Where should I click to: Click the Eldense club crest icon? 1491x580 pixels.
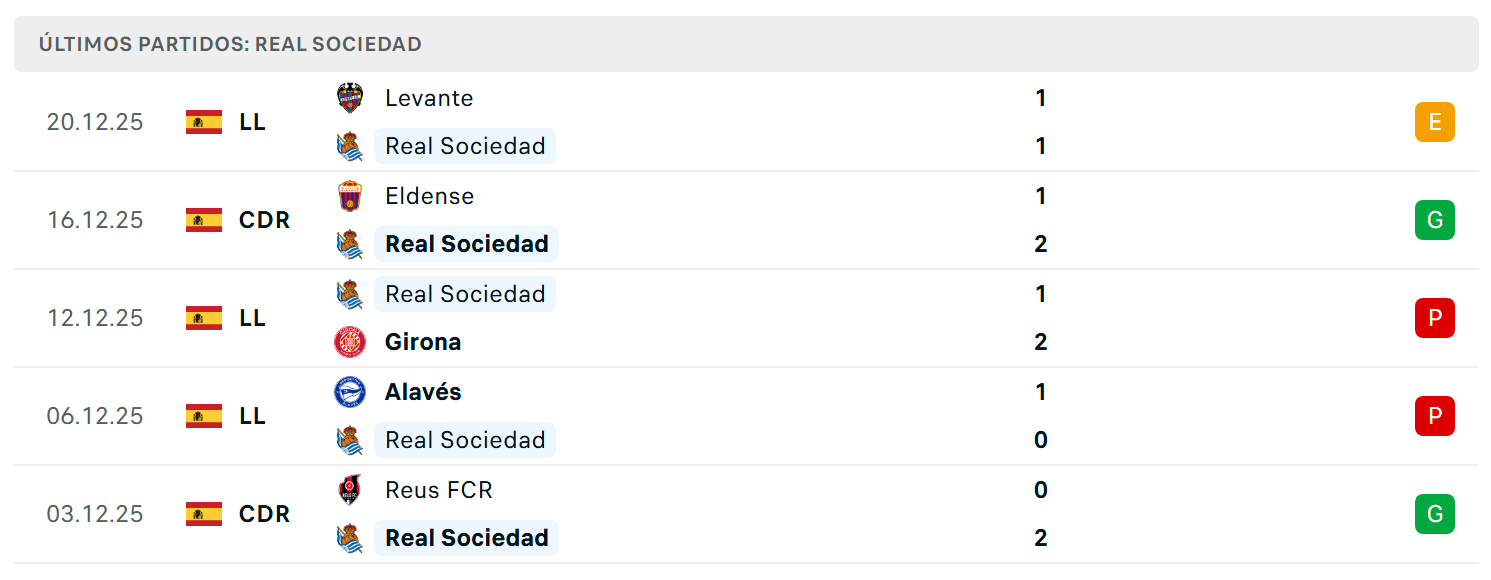[350, 196]
